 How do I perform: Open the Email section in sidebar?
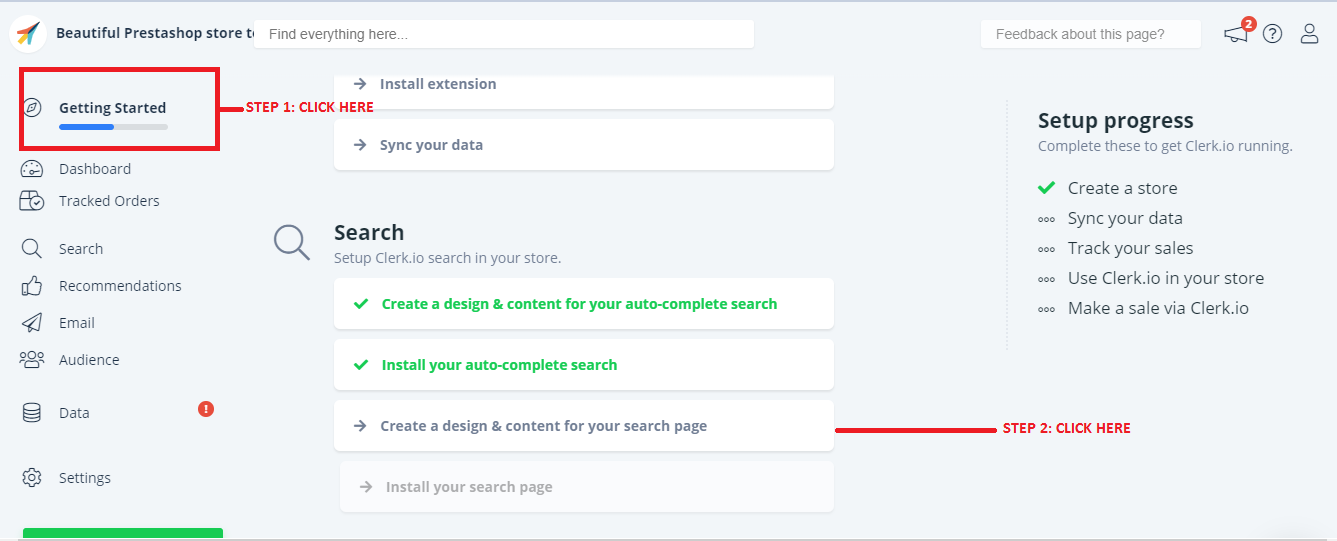tap(76, 323)
